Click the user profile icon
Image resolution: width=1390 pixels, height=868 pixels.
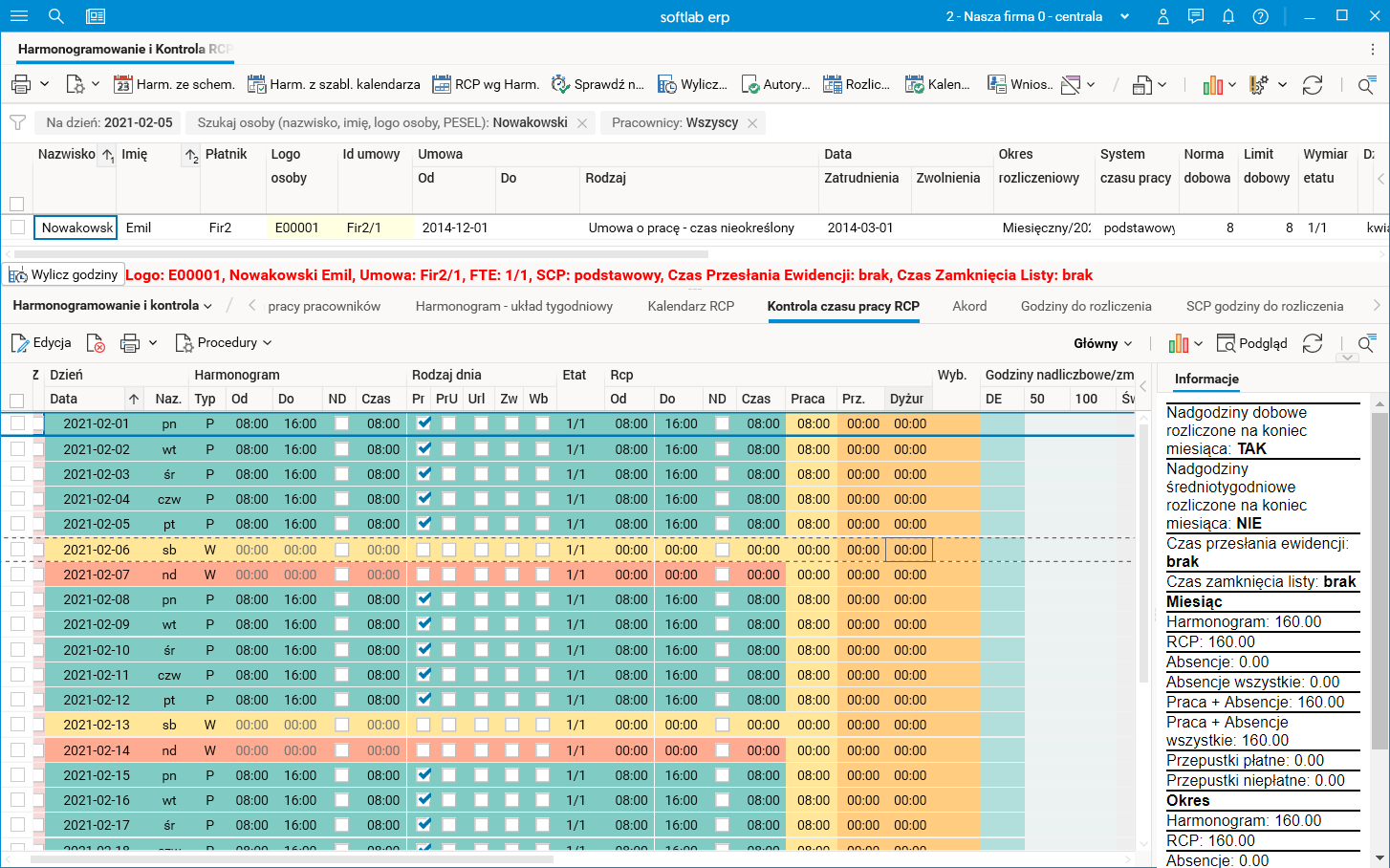point(1163,16)
